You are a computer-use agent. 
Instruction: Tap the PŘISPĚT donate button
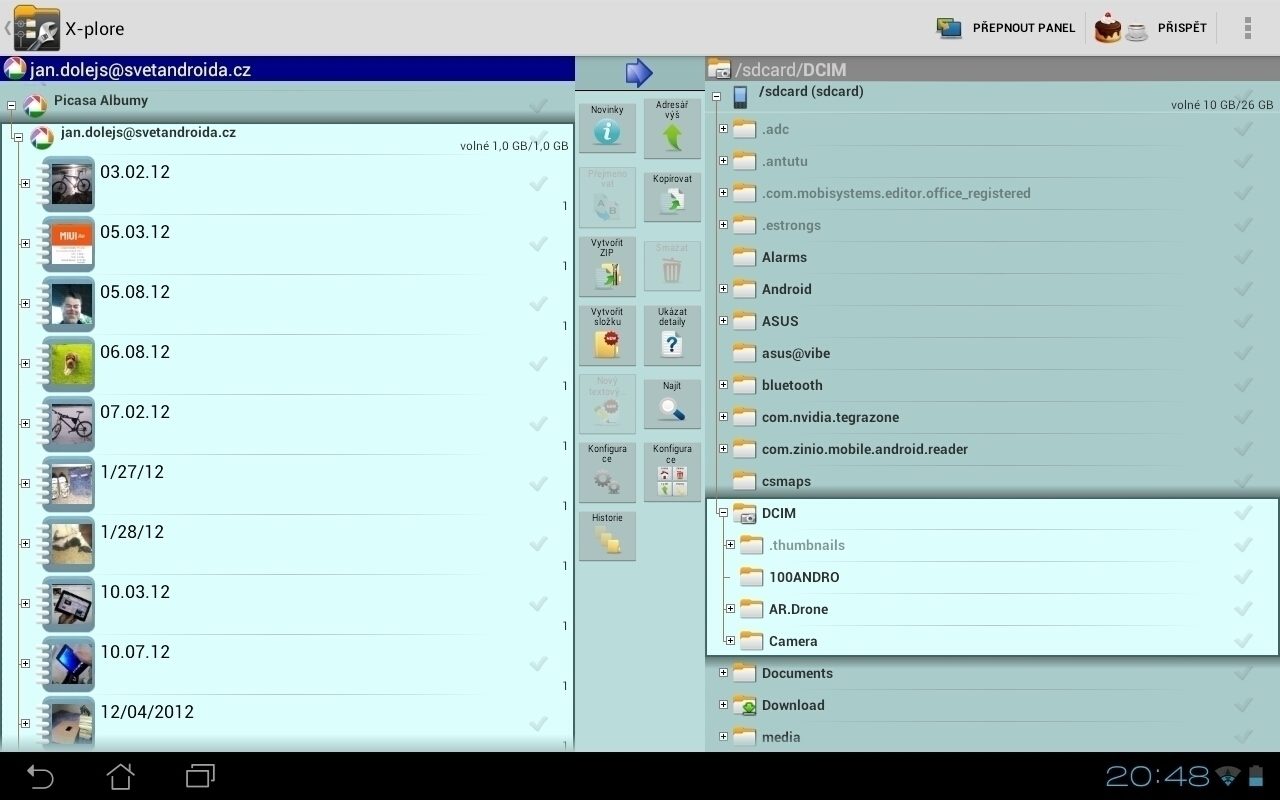click(1151, 28)
